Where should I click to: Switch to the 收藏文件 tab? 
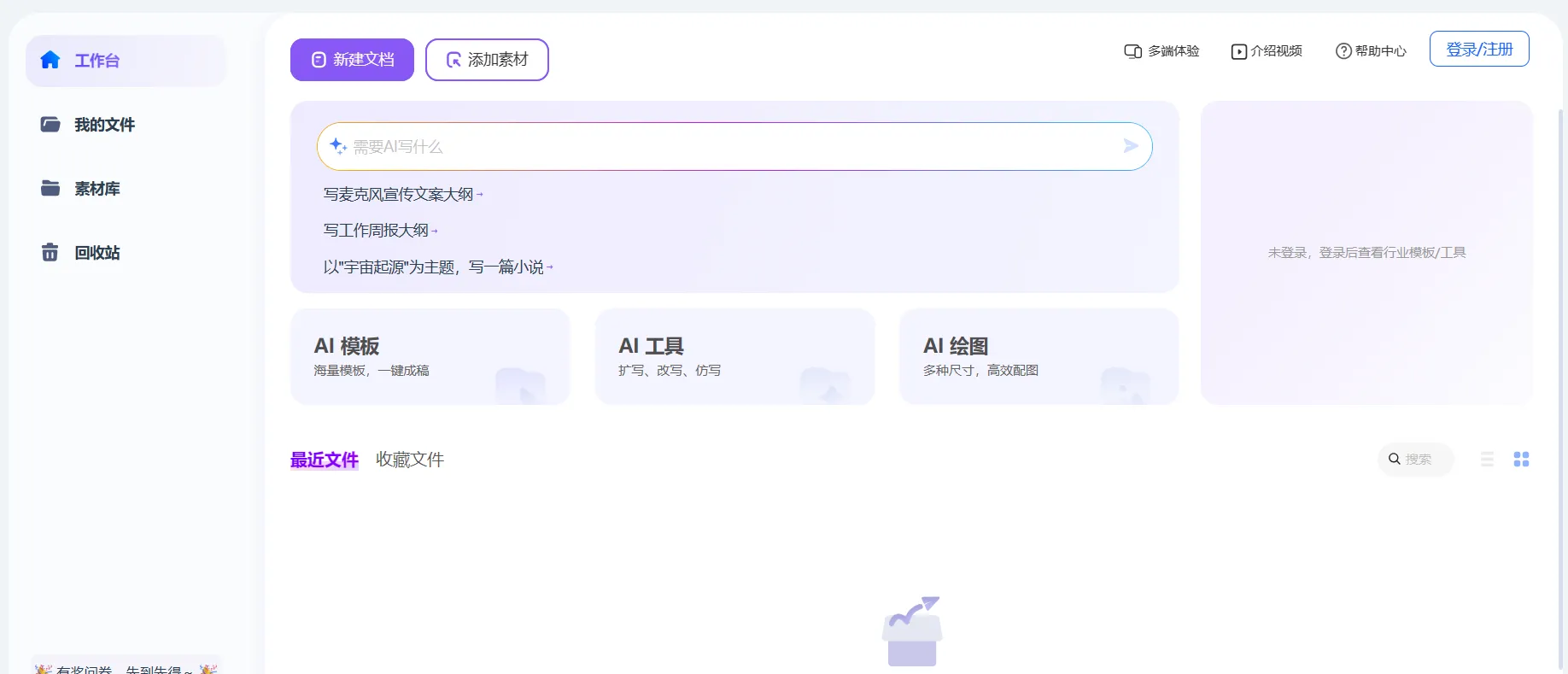(x=410, y=460)
